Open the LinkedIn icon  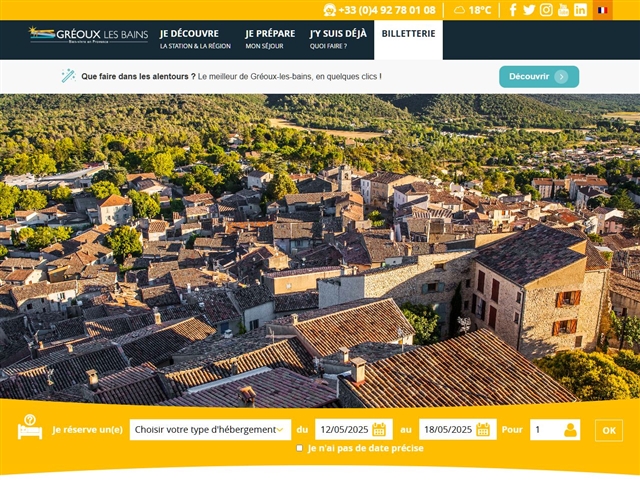580,10
